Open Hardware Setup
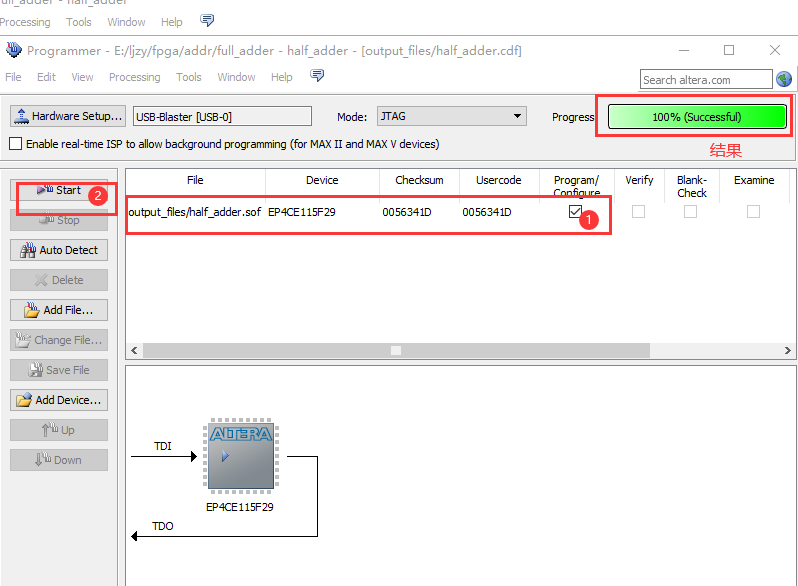Viewport: 798px width, 586px height. click(x=68, y=116)
